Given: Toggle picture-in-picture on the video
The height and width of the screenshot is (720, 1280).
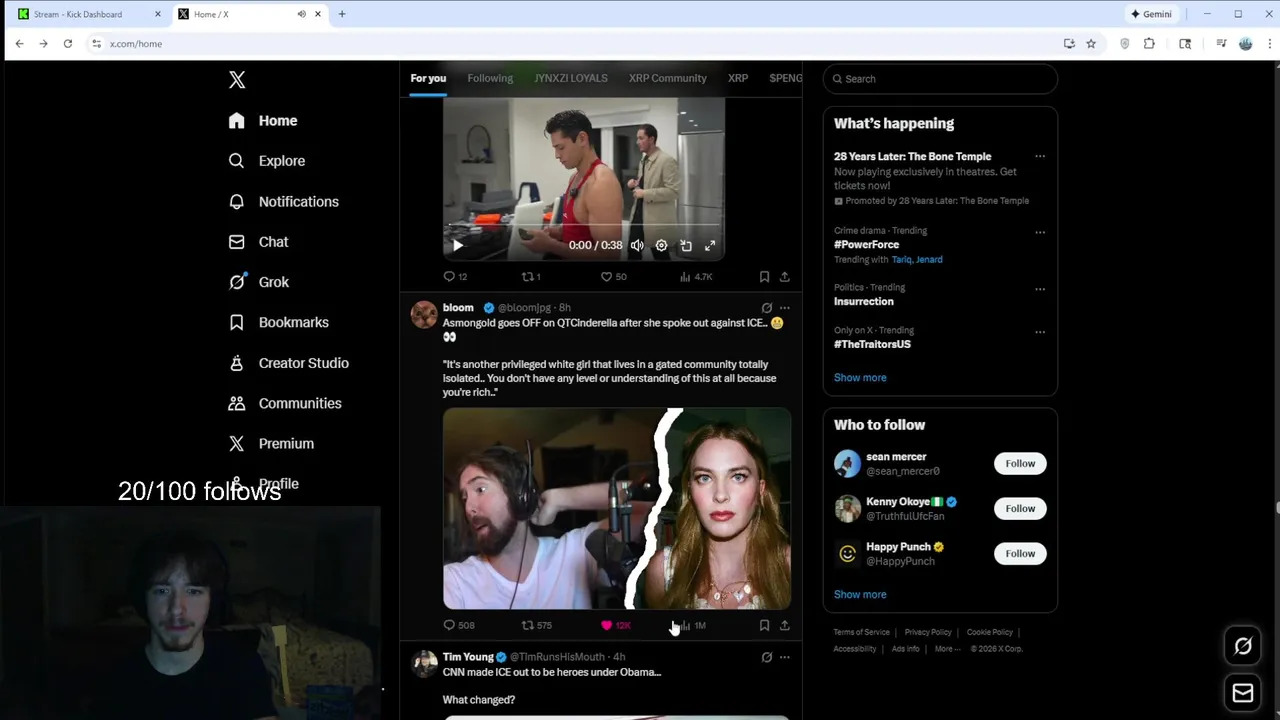Looking at the screenshot, I should (x=686, y=245).
